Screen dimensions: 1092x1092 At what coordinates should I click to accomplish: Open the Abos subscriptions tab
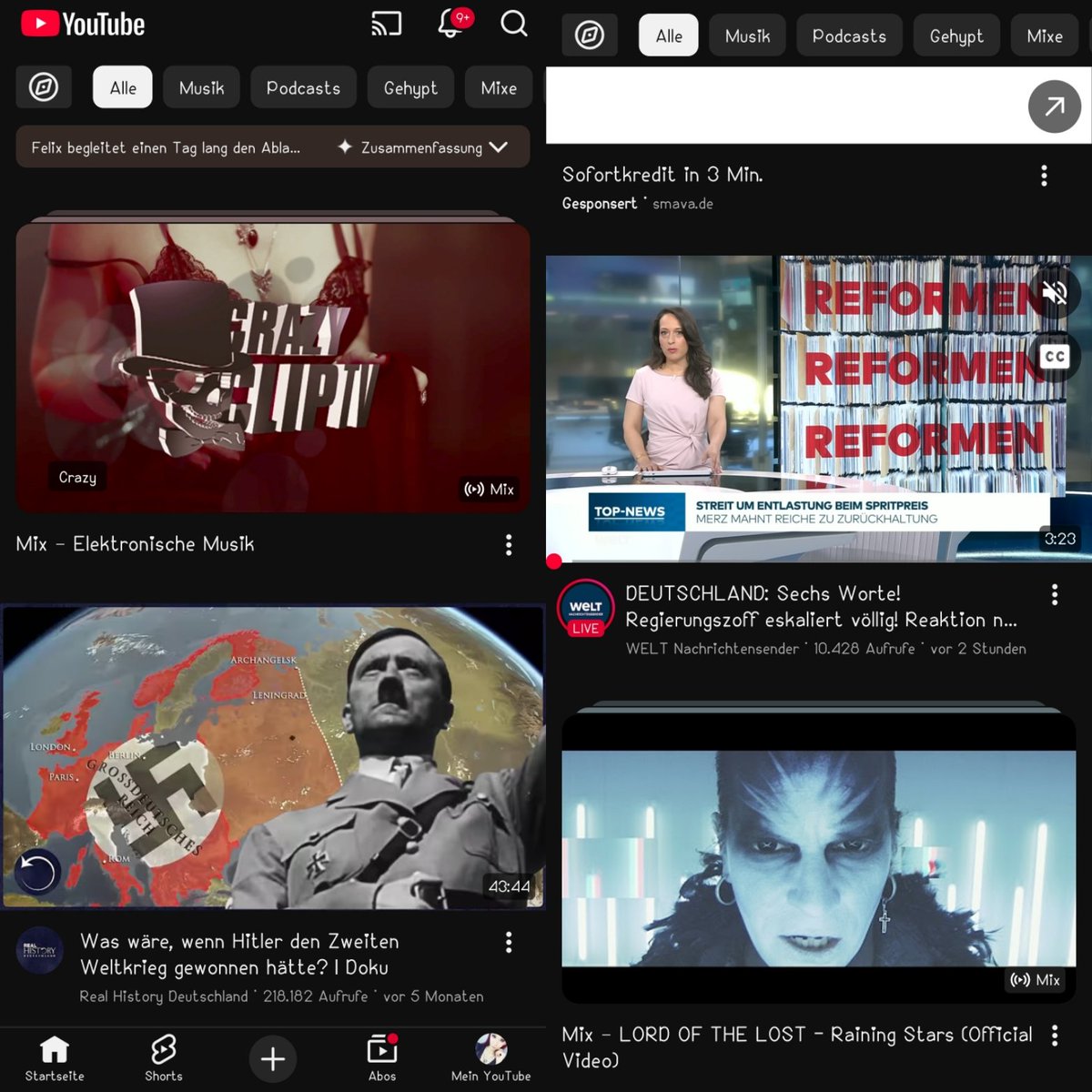[382, 1058]
